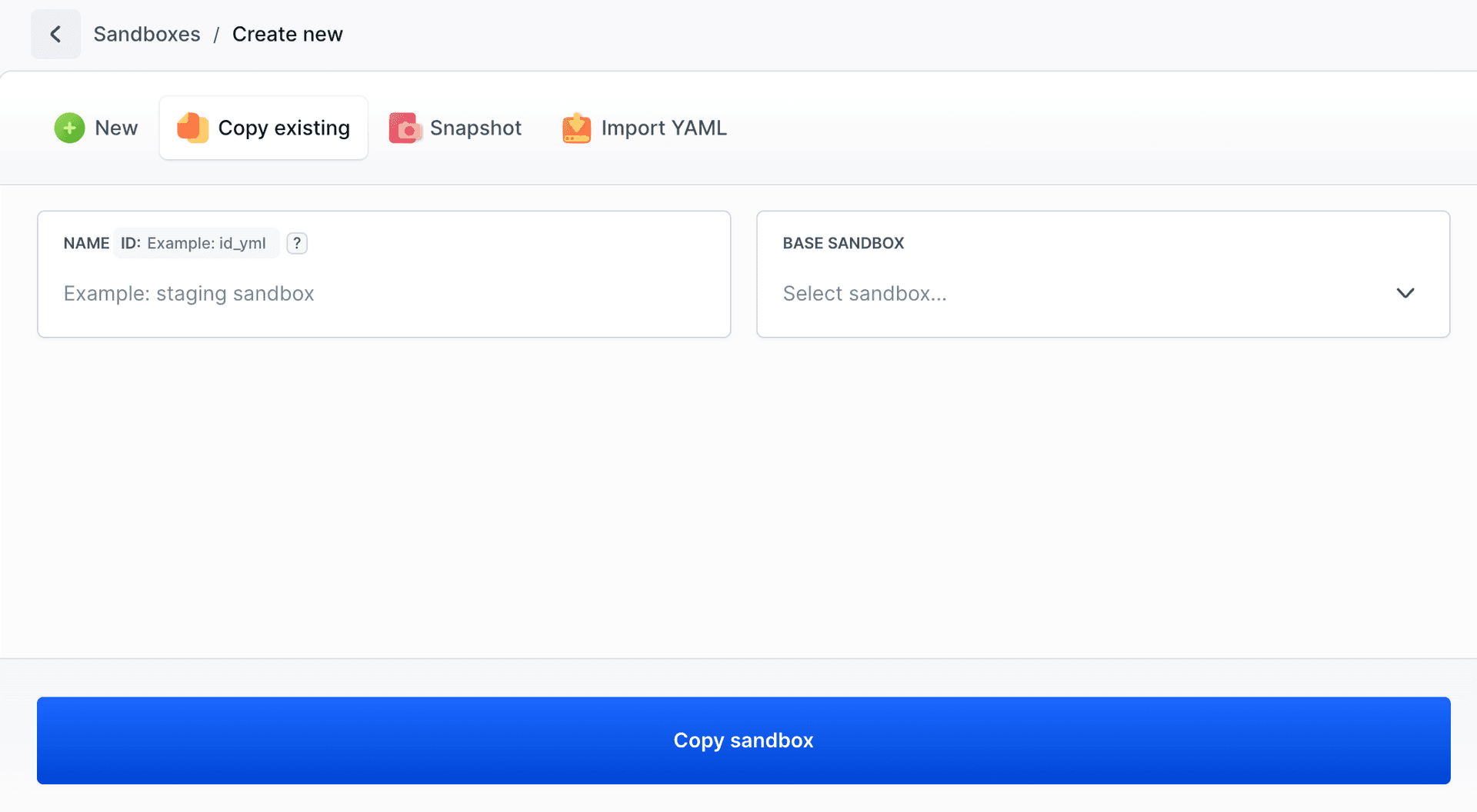Focus the sandbox name input field
This screenshot has height=812, width=1477.
[x=383, y=294]
